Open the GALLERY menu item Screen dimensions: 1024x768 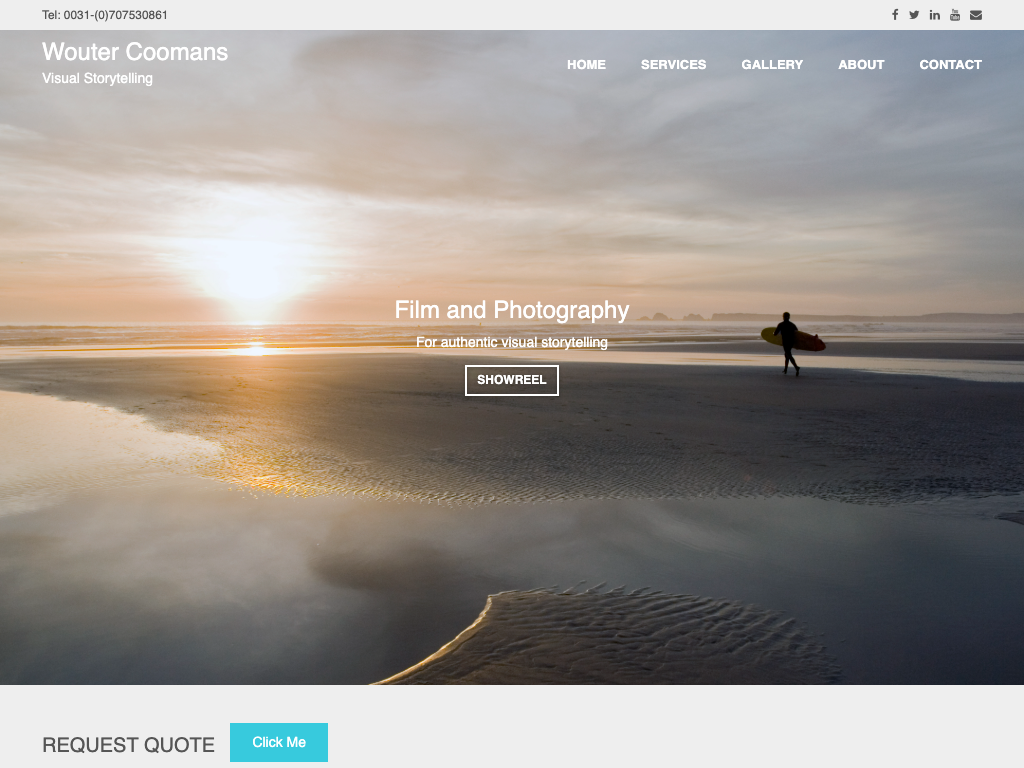point(772,65)
